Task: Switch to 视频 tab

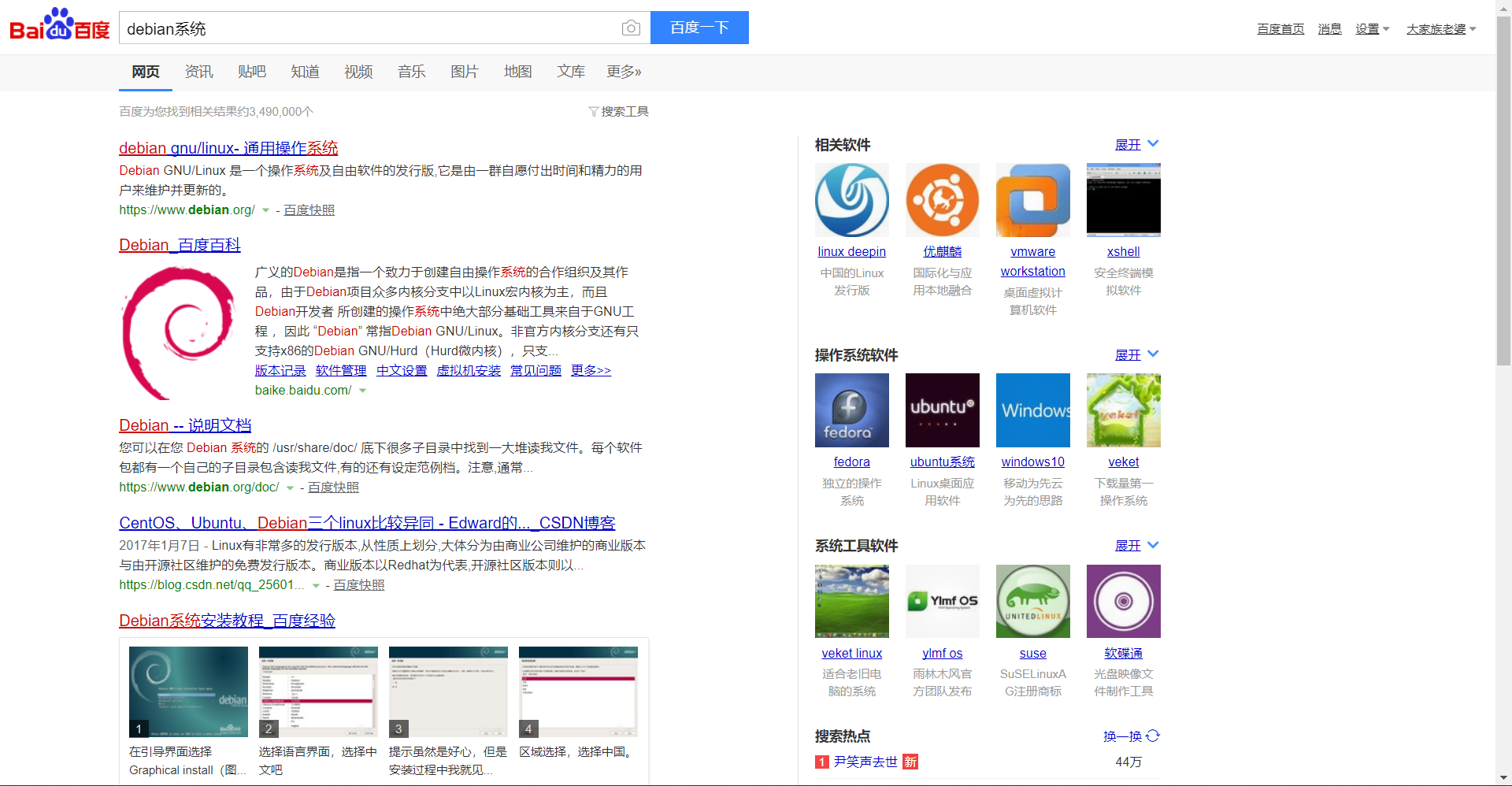Action: (x=358, y=72)
